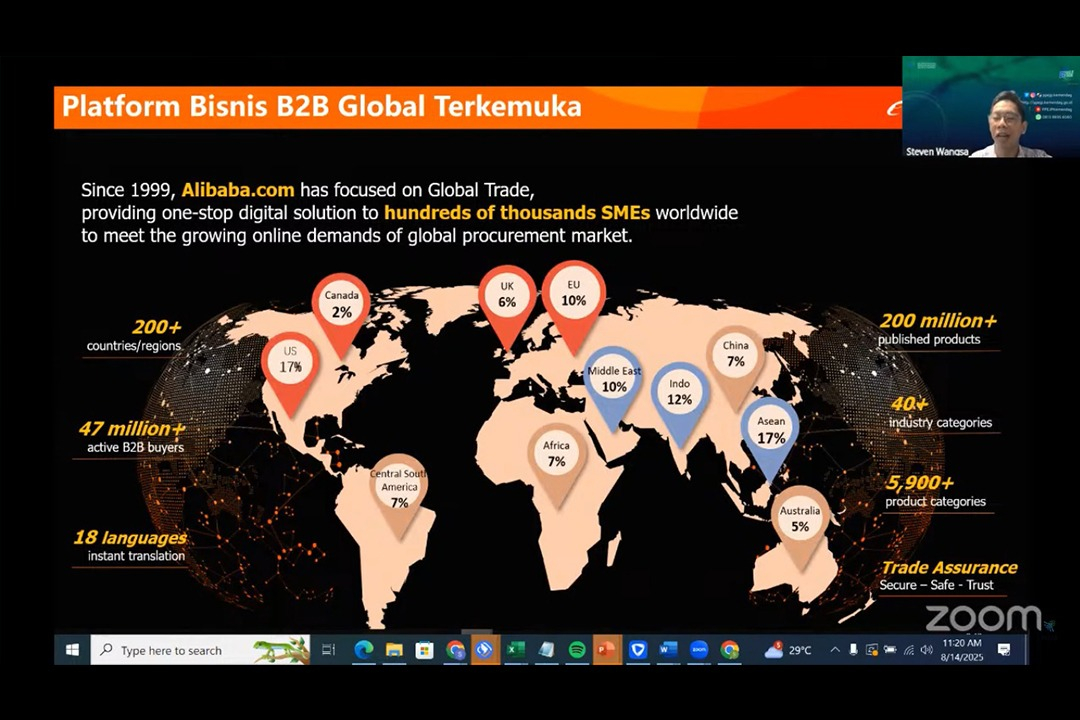Open Chrome icon beside Microsoft Store
Image resolution: width=1080 pixels, height=720 pixels.
tap(455, 650)
